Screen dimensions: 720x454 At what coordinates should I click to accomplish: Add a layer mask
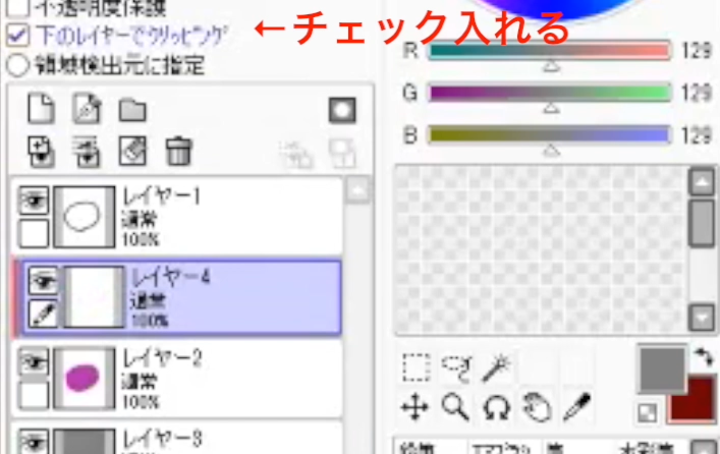343,110
